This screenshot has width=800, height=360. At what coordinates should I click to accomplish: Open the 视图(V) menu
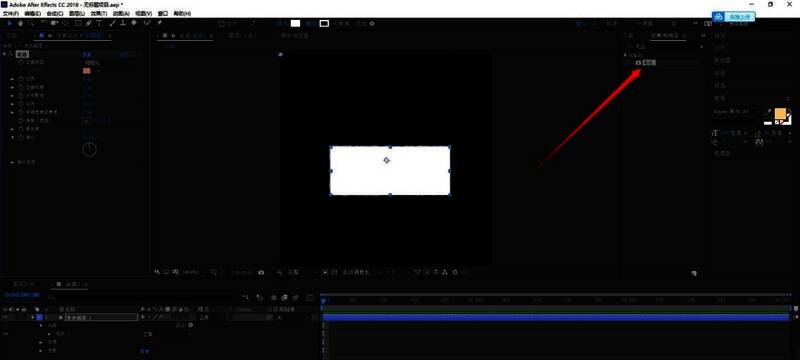(143, 13)
